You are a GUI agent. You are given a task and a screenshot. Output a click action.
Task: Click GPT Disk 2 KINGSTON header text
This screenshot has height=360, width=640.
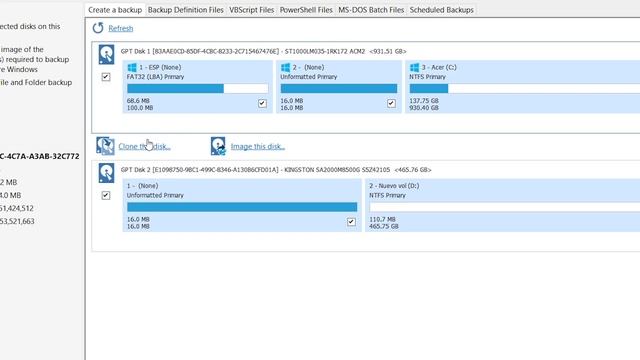tap(276, 170)
